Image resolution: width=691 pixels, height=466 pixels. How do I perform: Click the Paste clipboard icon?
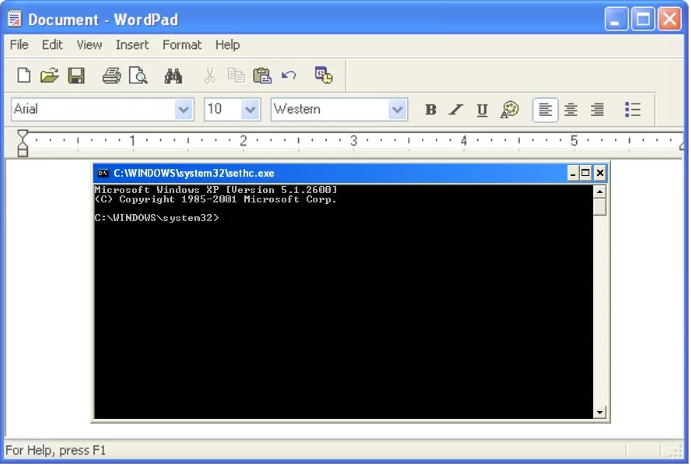(262, 76)
